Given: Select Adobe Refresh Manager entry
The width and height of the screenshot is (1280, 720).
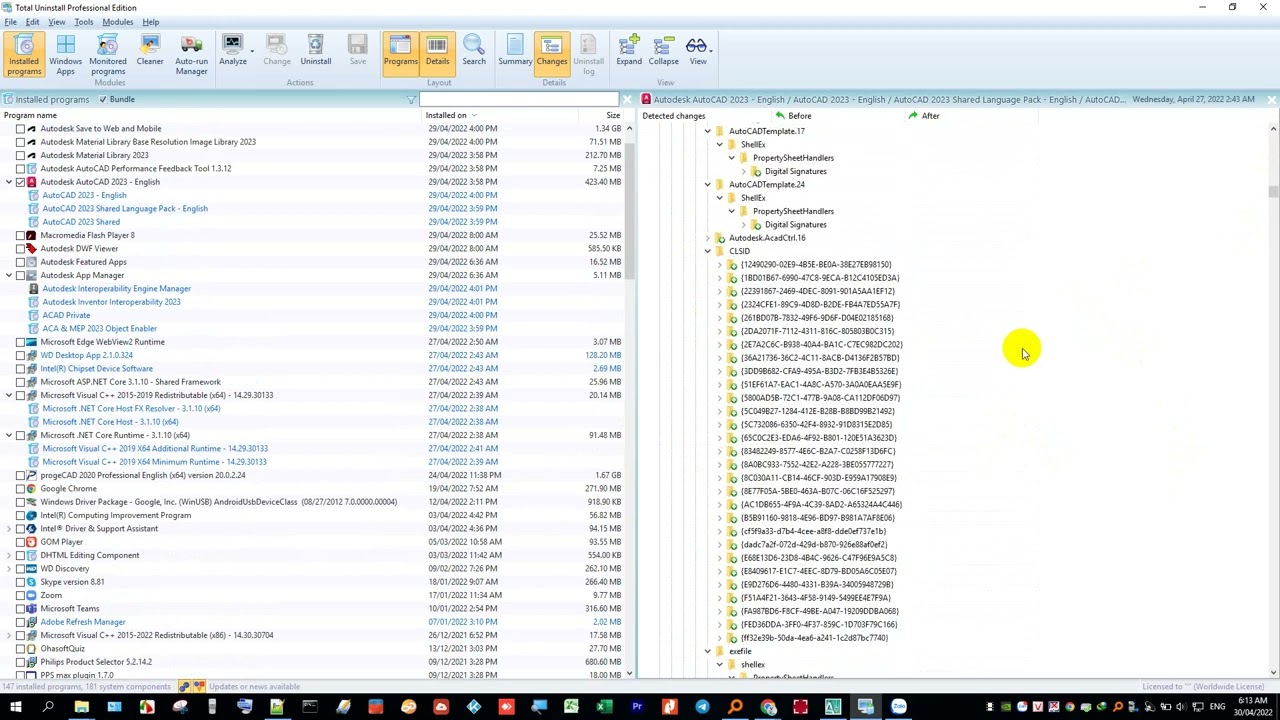Looking at the screenshot, I should click(x=83, y=622).
